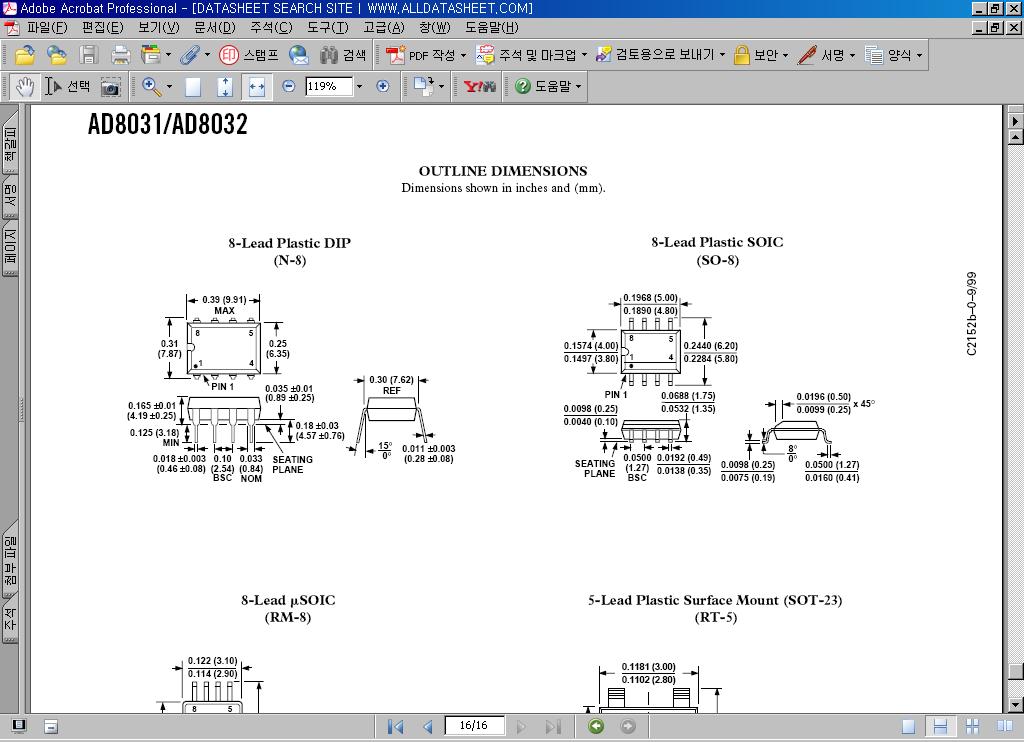
Task: Click 검토용으로 보내기 send for review button
Action: point(655,55)
